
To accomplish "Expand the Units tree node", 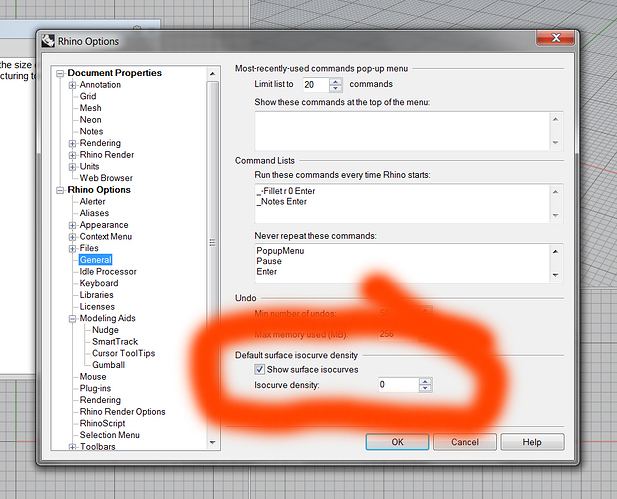I will (72, 167).
